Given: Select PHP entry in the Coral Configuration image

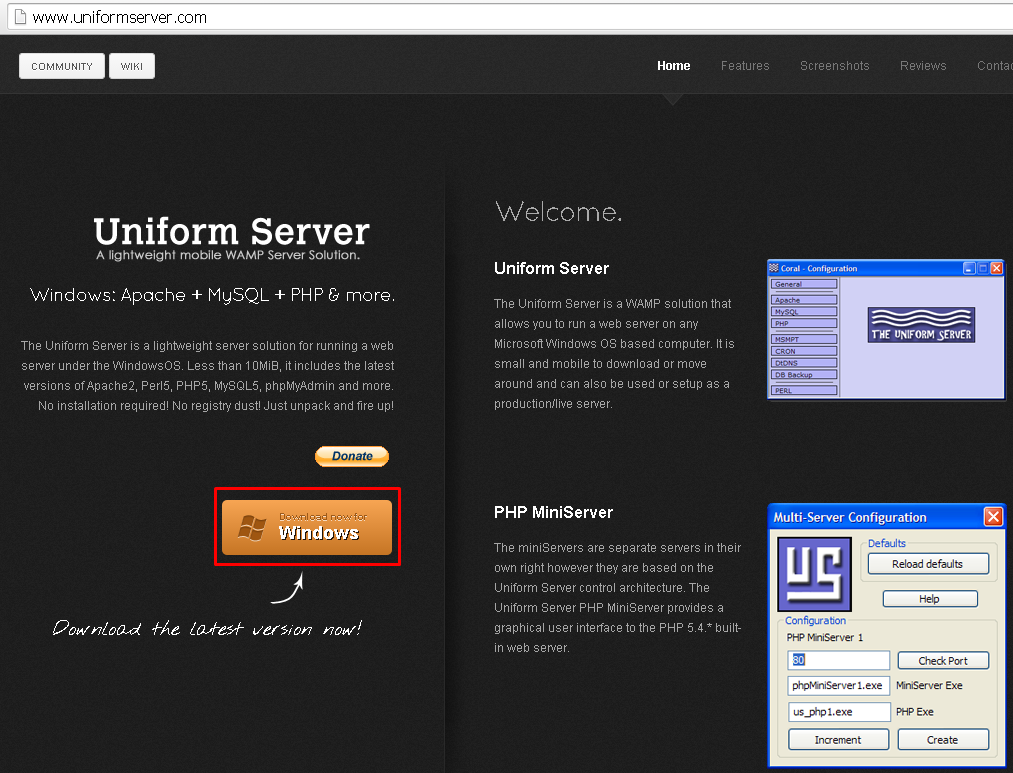Looking at the screenshot, I should [x=804, y=324].
